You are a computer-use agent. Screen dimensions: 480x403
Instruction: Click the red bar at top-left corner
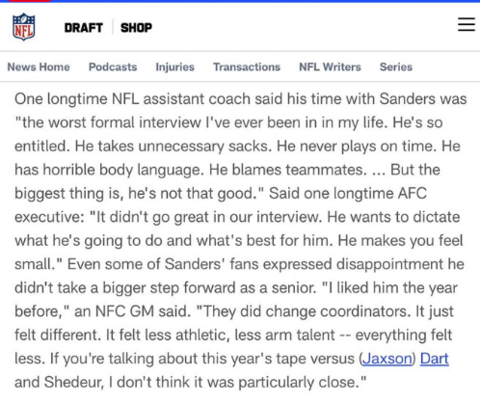30,1
